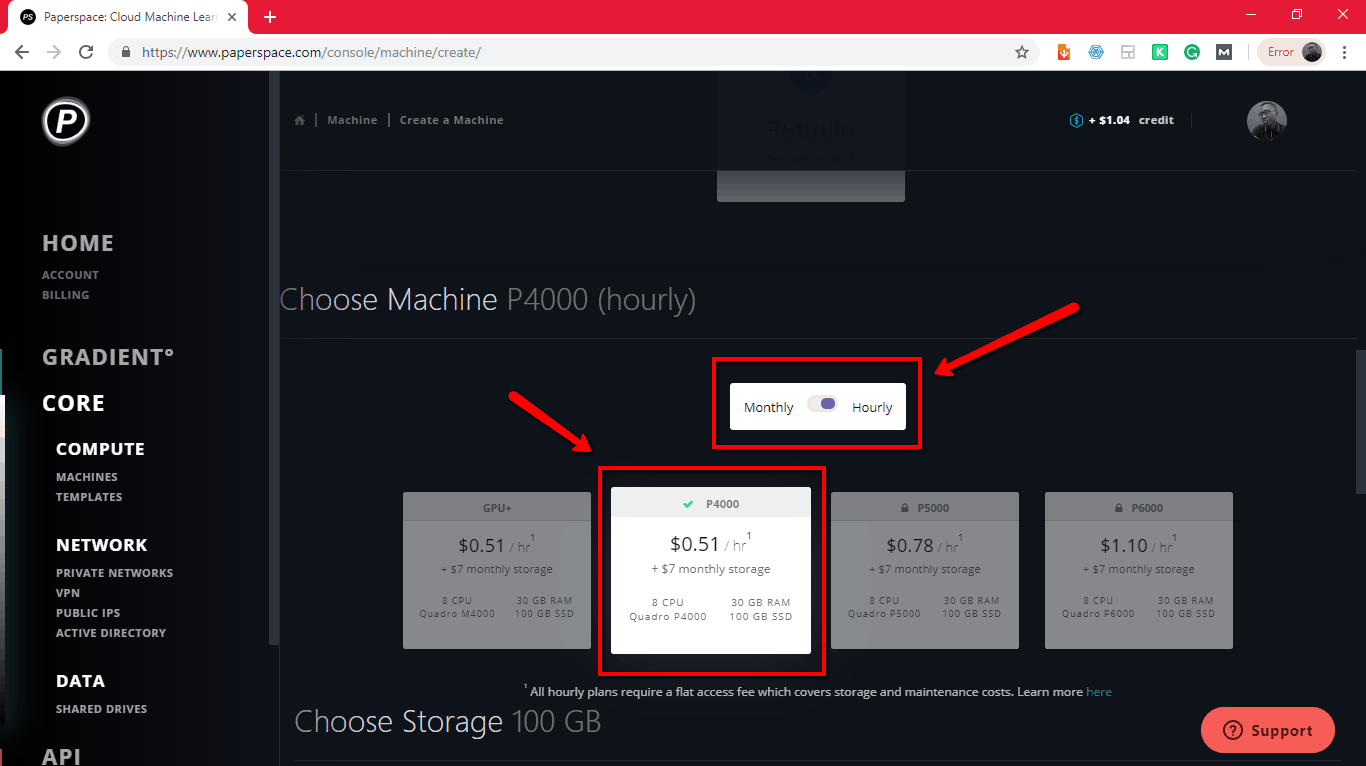This screenshot has width=1366, height=766.
Task: Open the API sidebar section
Action: 61,757
